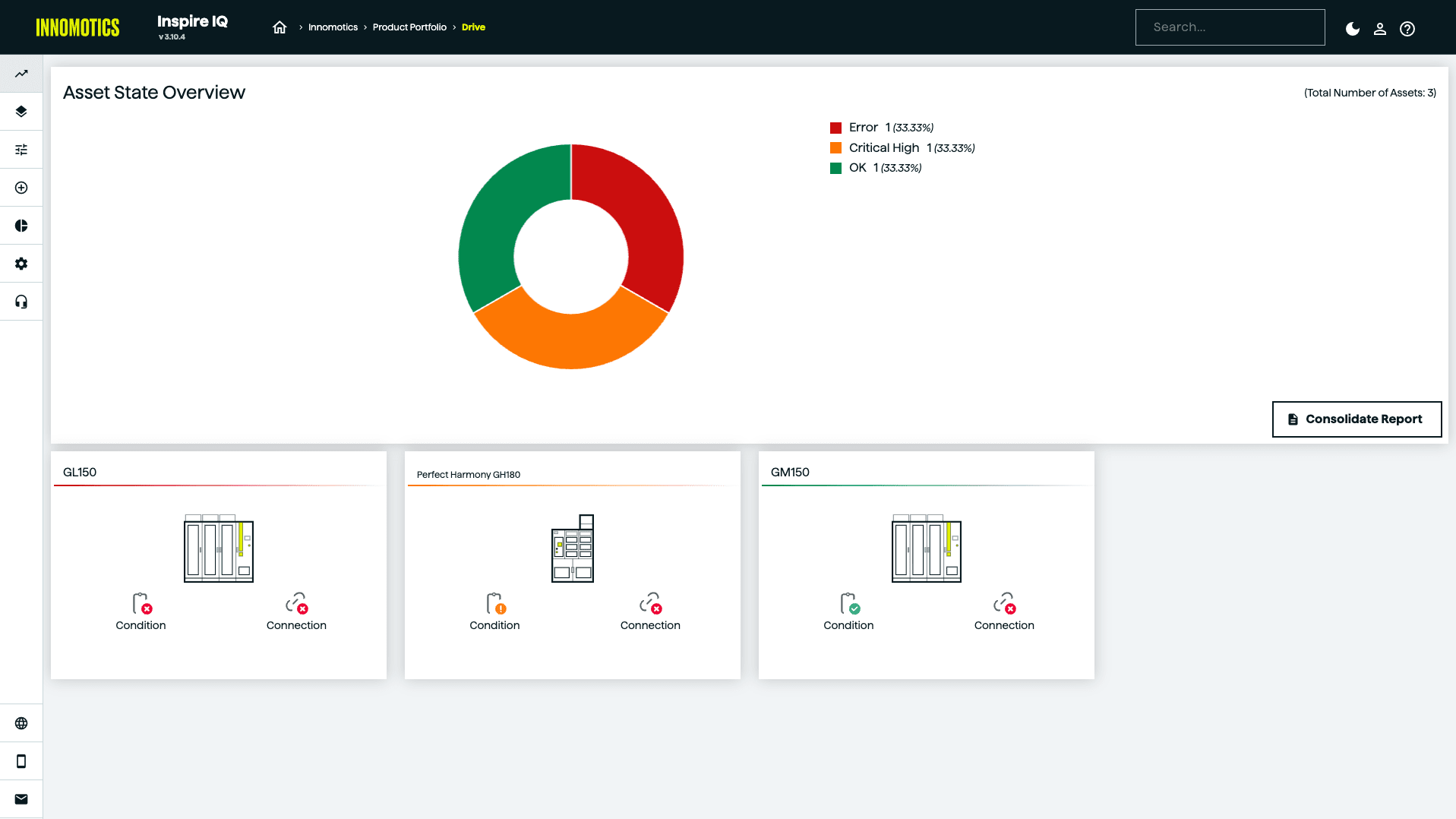Image resolution: width=1456 pixels, height=819 pixels.
Task: Navigate to Product Portfolio breadcrumb
Action: (x=409, y=27)
